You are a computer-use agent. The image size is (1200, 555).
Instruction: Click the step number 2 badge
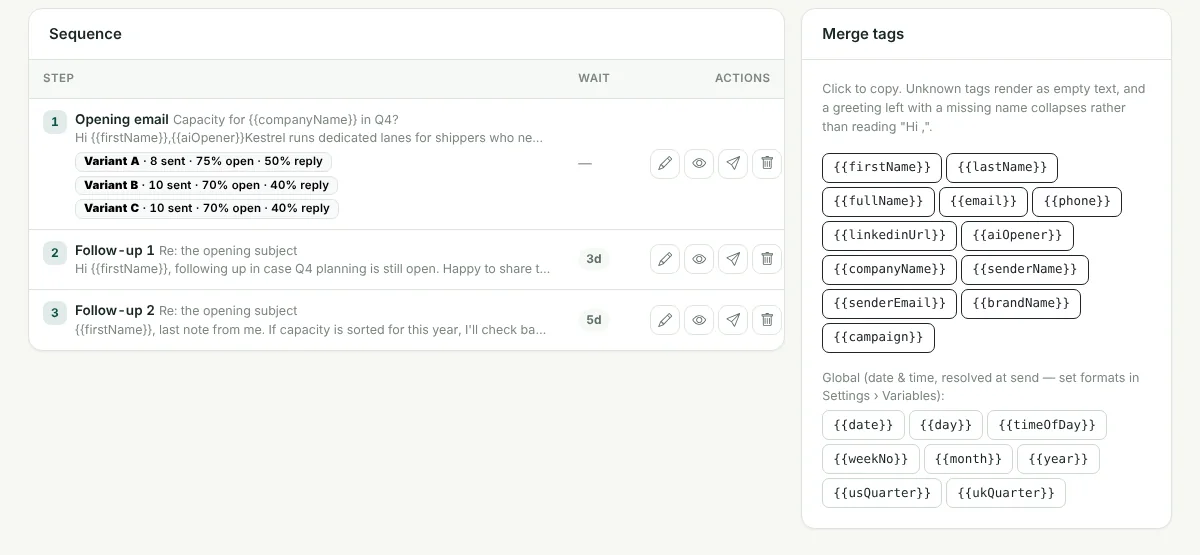pyautogui.click(x=55, y=253)
